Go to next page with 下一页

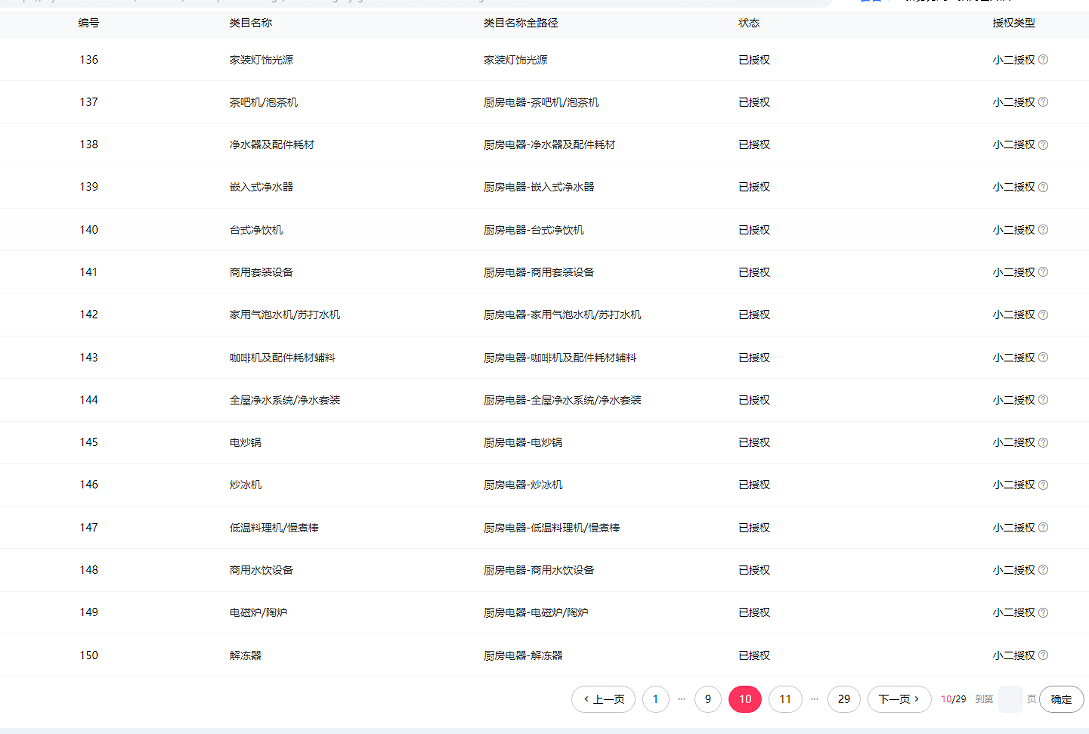899,700
